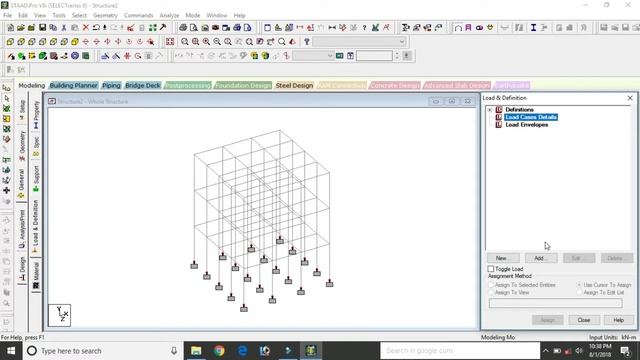Open the Commands menu
640x360 pixels.
click(138, 15)
